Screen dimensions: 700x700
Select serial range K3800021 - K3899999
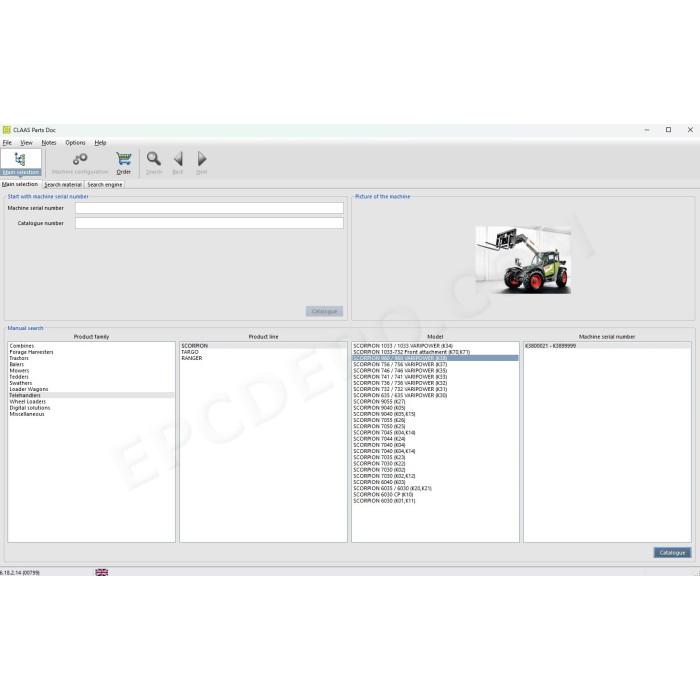(607, 346)
